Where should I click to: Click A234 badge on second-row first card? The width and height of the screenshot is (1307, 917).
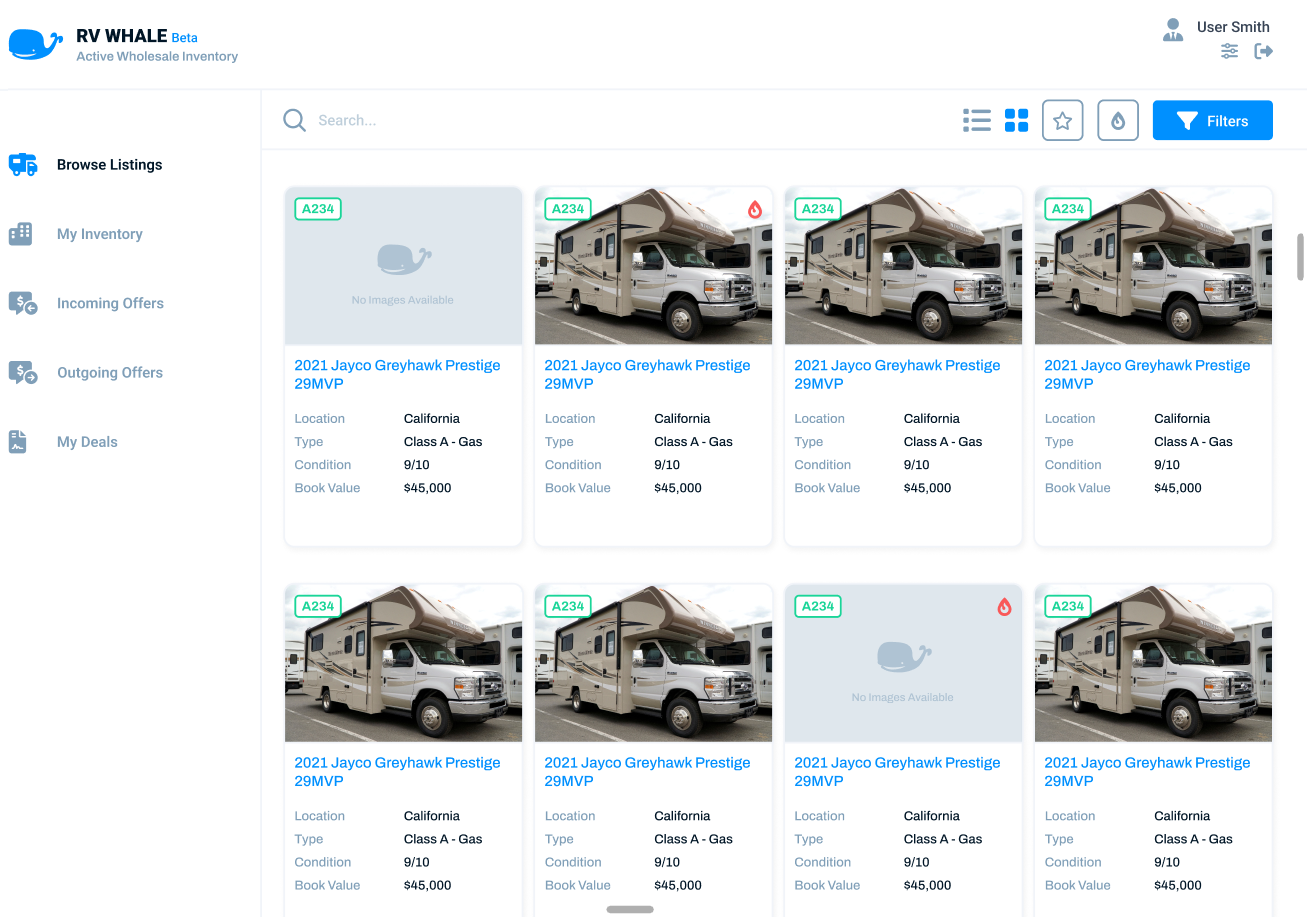(318, 606)
